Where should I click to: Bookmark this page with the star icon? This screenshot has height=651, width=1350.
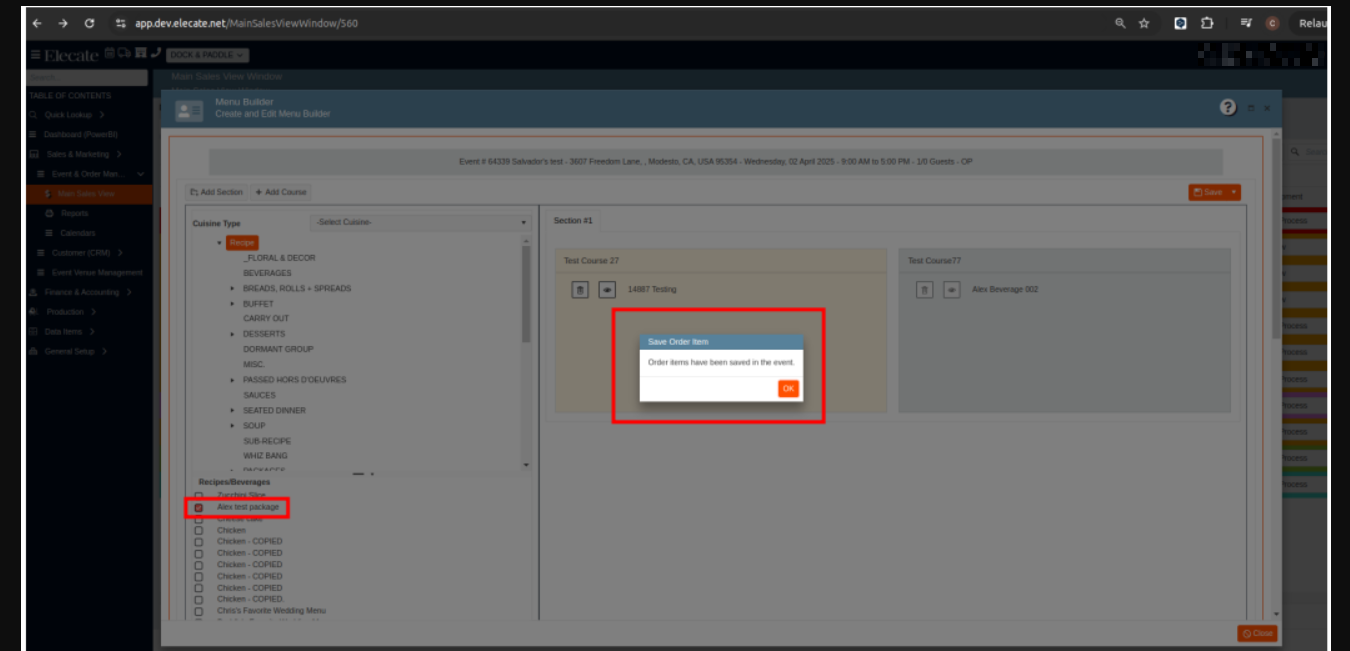coord(1144,23)
